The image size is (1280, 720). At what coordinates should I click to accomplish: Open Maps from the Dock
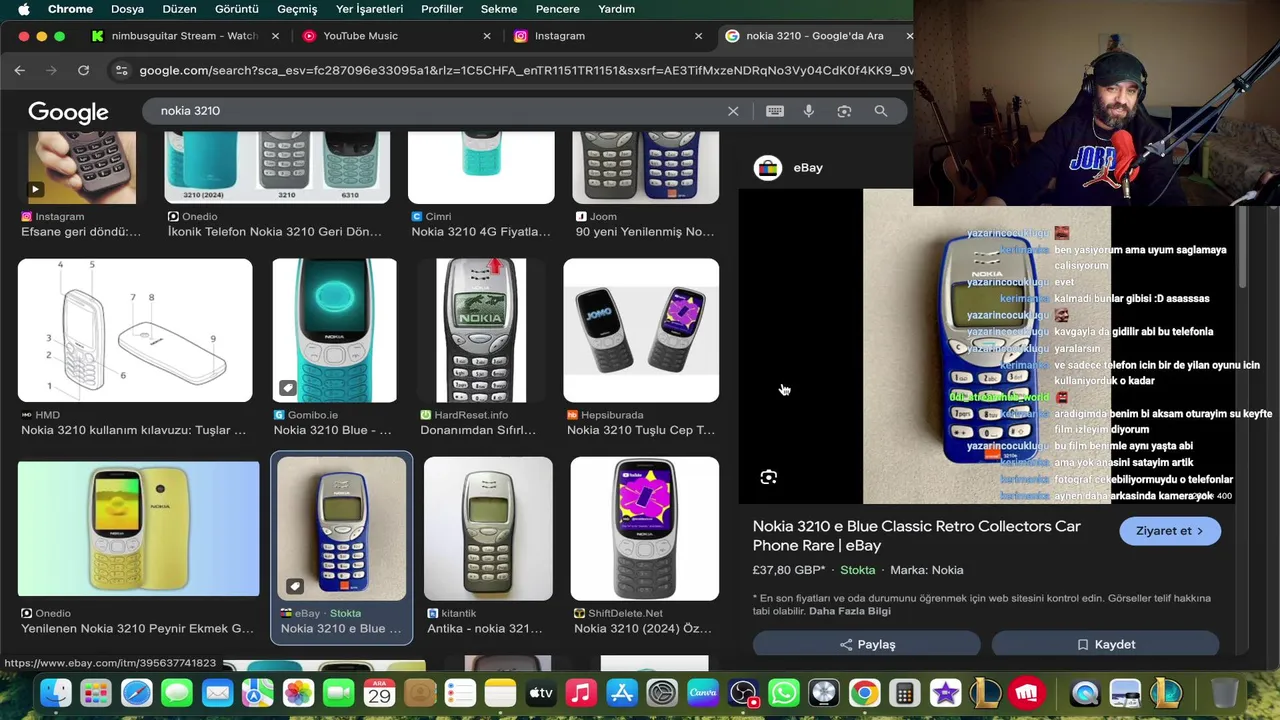click(258, 692)
